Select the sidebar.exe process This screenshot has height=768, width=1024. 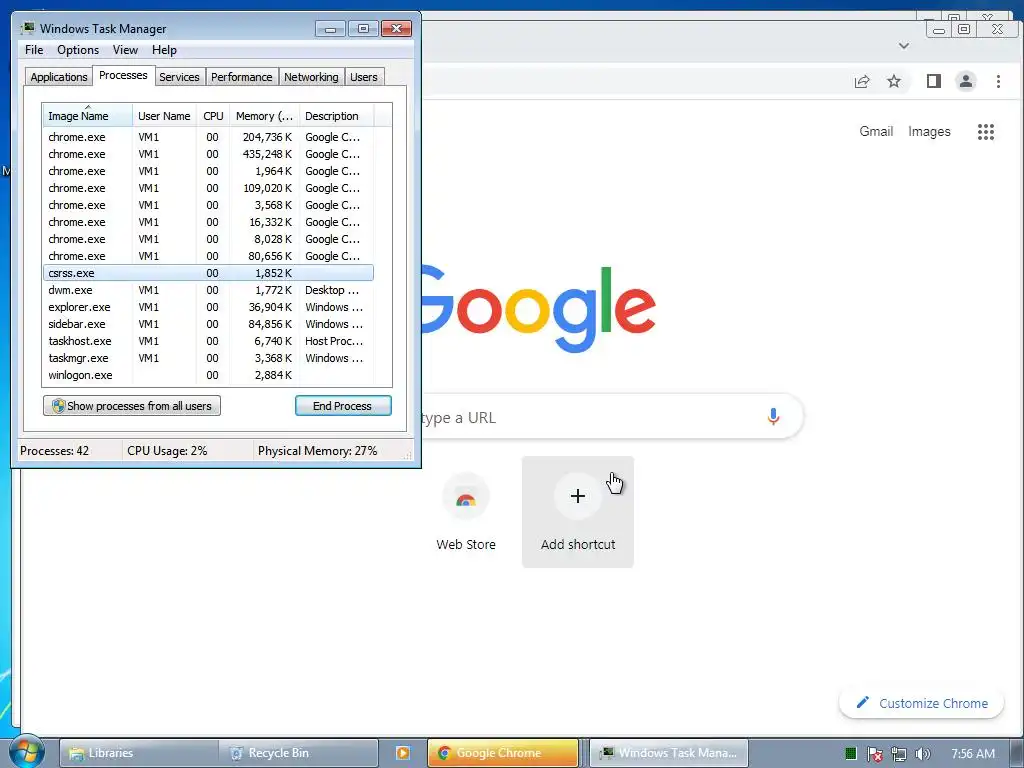click(208, 324)
